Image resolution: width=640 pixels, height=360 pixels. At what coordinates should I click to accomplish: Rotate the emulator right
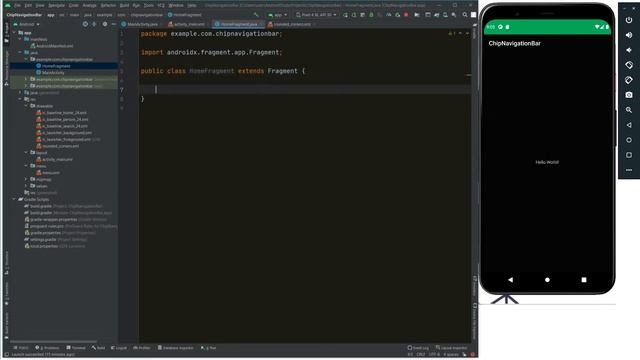[629, 80]
